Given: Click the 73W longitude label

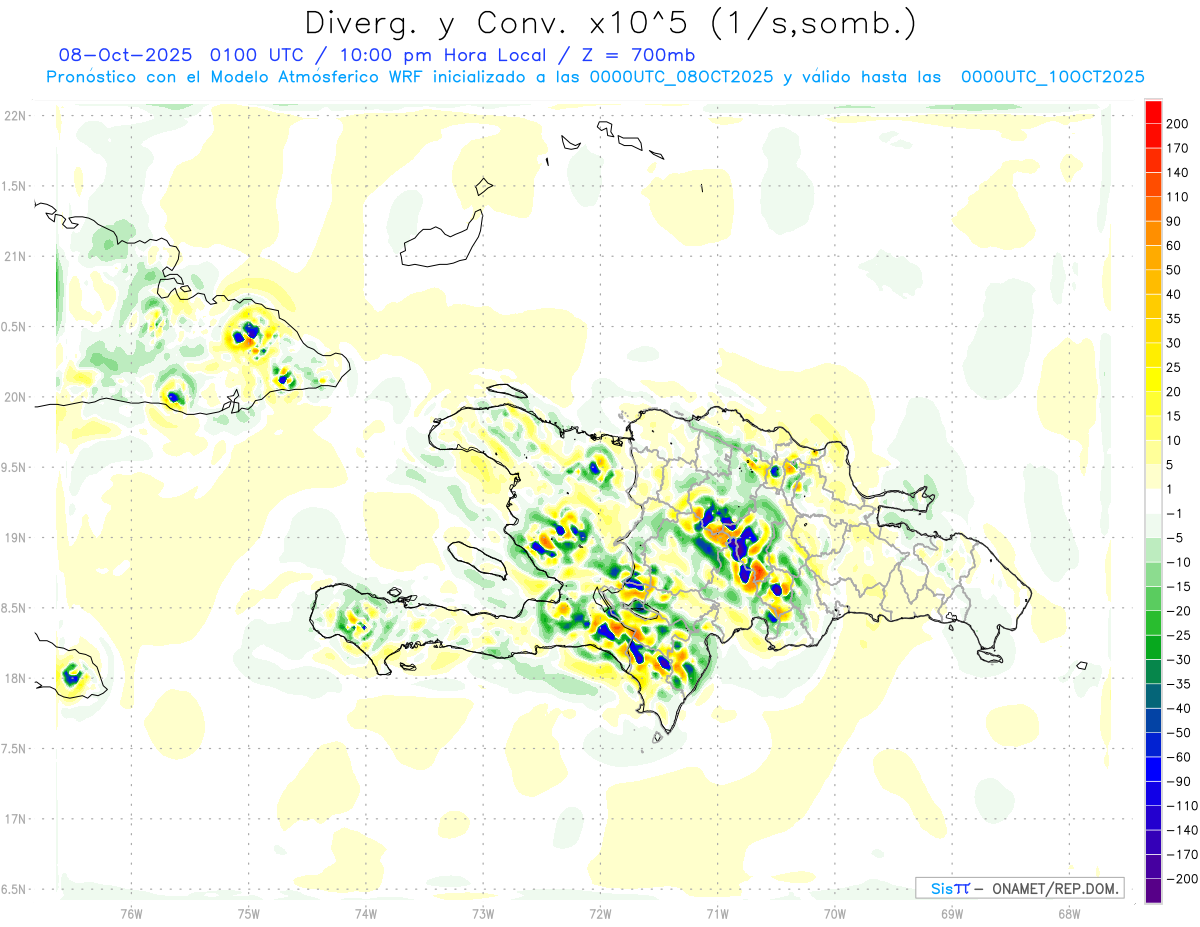Looking at the screenshot, I should click(483, 913).
